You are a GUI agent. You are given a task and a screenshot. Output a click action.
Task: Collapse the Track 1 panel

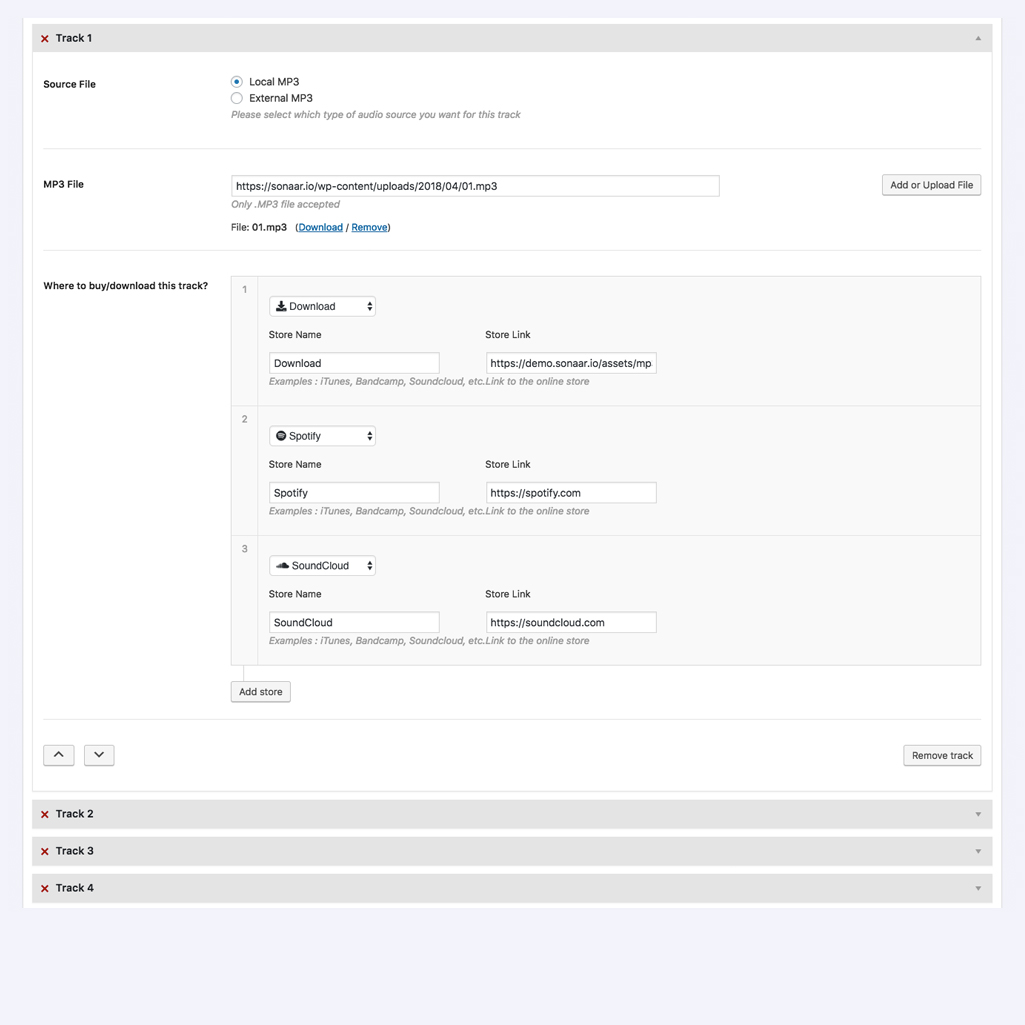977,37
